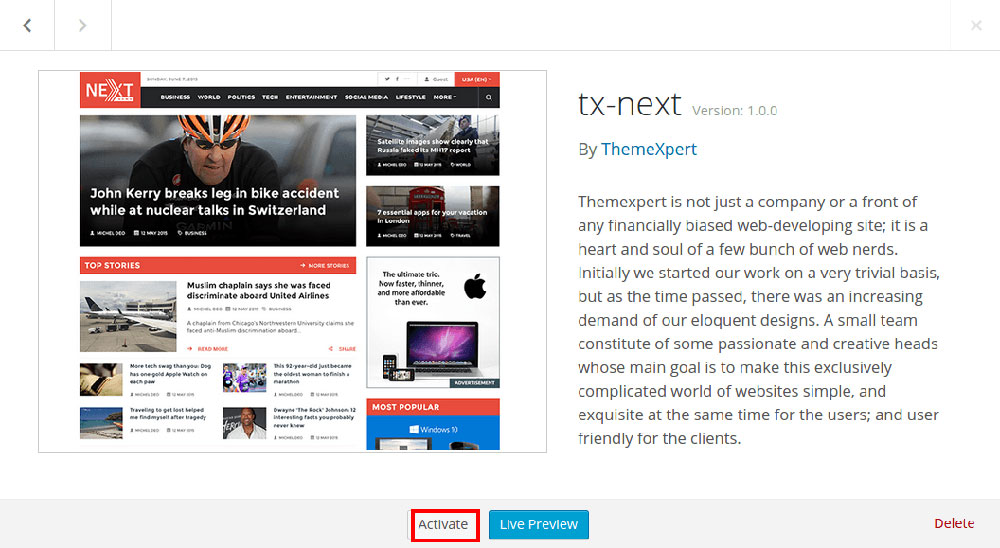Click the Windows 10 Most Popular thumbnail
1000x548 pixels.
433,433
